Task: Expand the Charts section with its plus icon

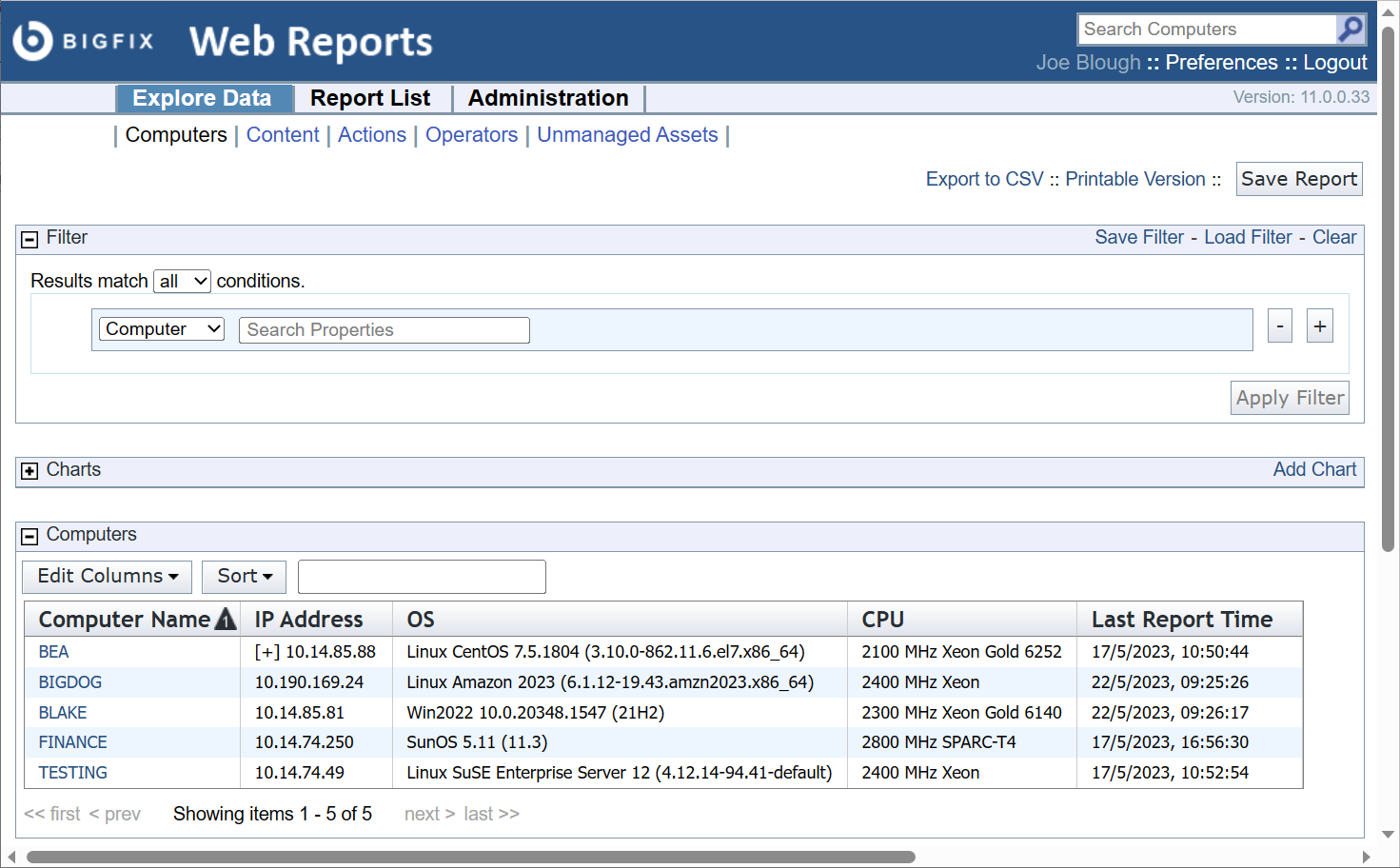Action: (x=30, y=470)
